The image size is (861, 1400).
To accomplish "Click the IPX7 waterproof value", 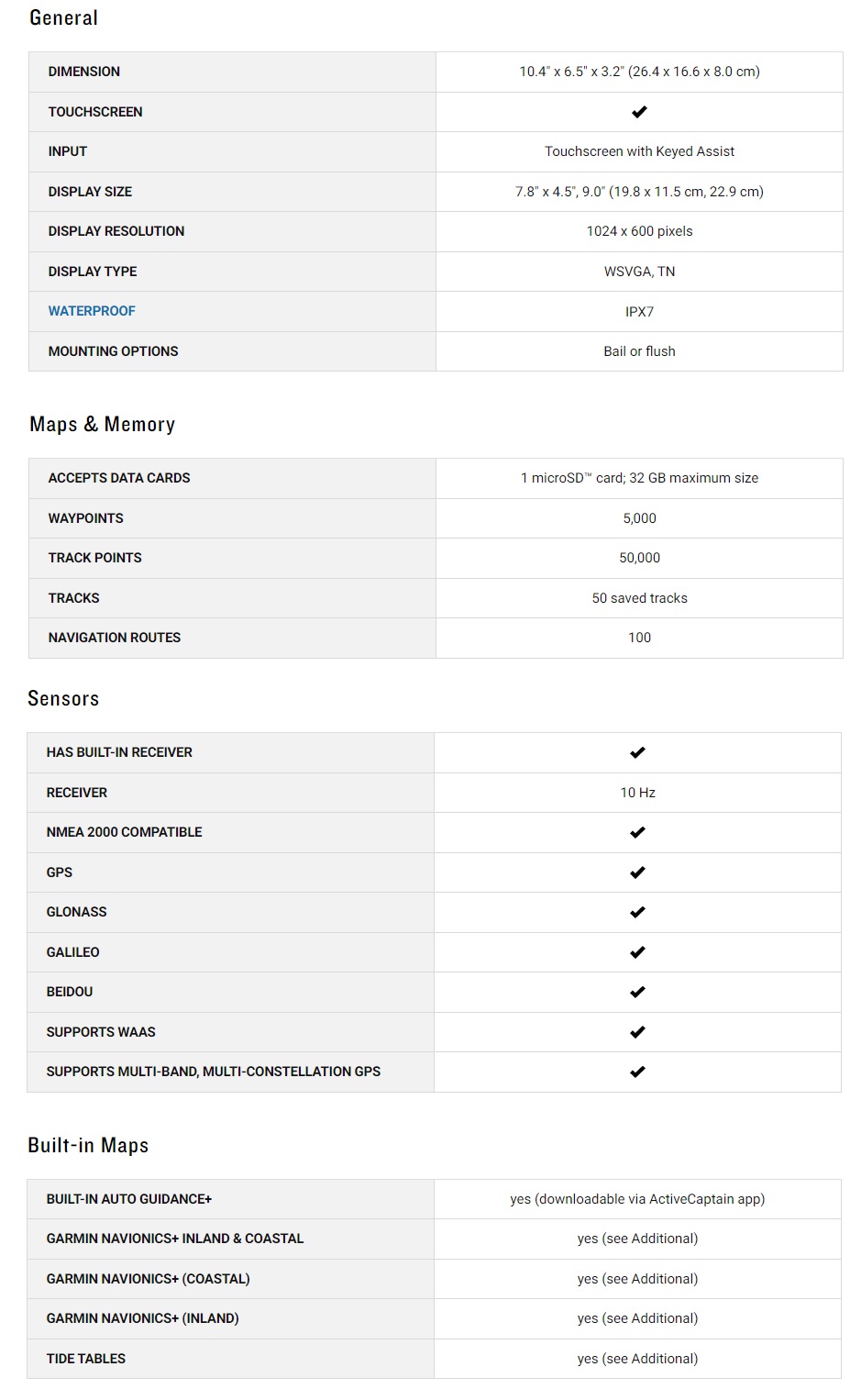I will (639, 312).
